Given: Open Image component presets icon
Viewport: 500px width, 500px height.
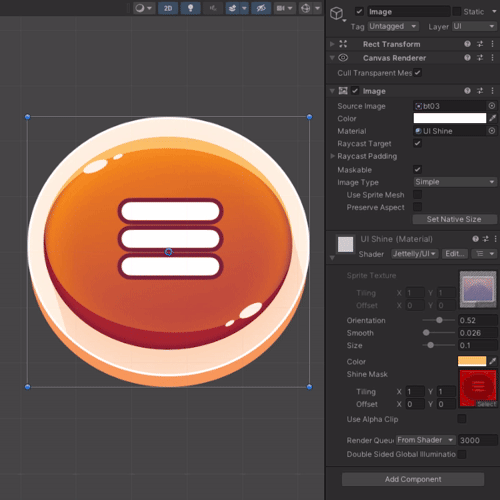Looking at the screenshot, I should 480,91.
